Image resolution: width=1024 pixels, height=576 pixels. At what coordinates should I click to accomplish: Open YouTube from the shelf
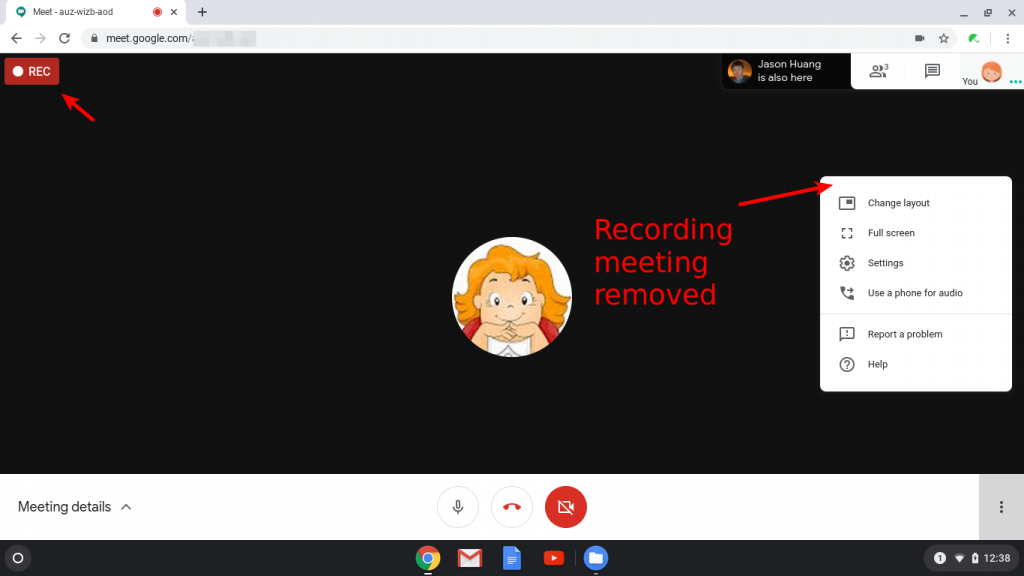pyautogui.click(x=554, y=558)
